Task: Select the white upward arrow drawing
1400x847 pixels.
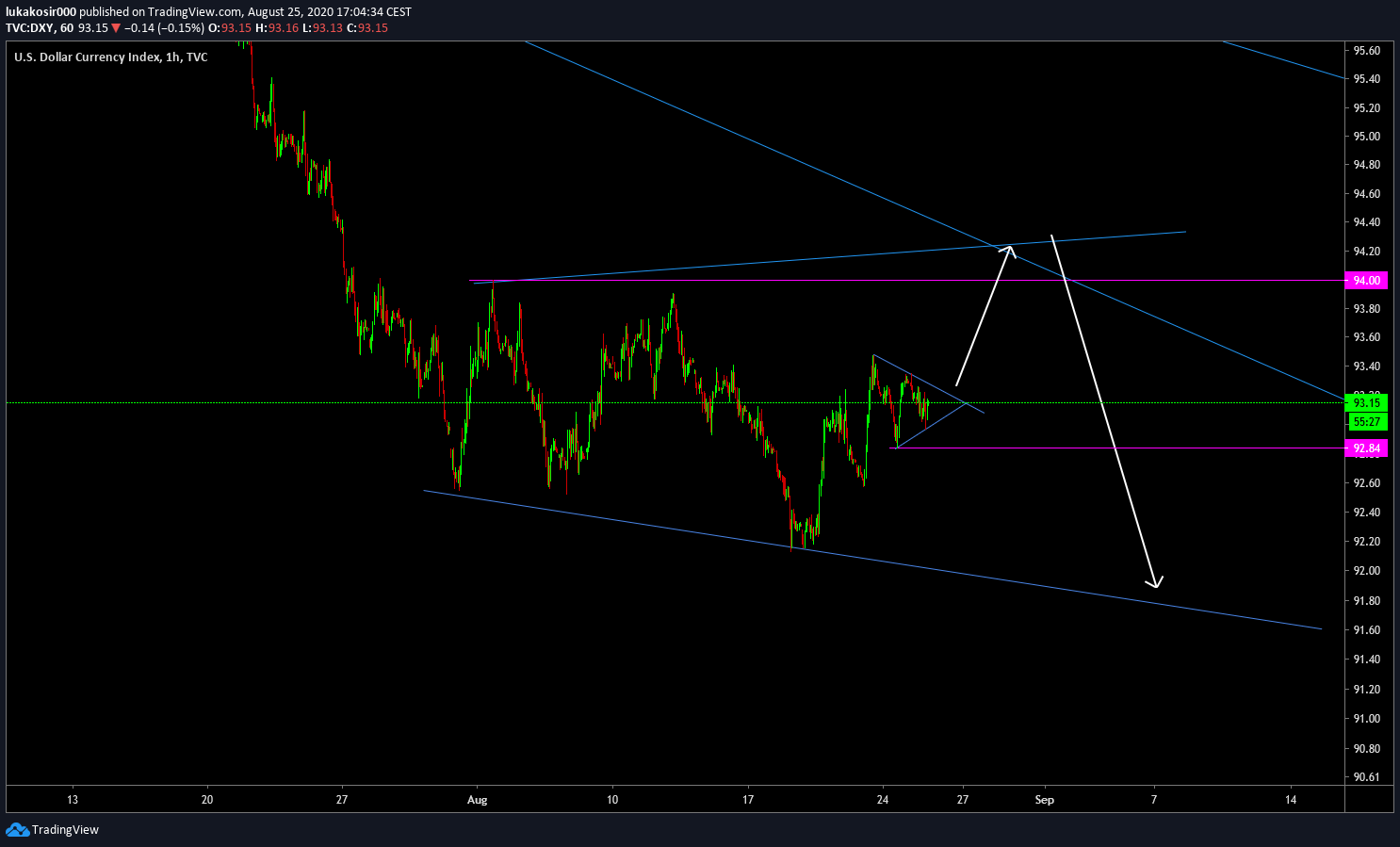Action: 985,316
